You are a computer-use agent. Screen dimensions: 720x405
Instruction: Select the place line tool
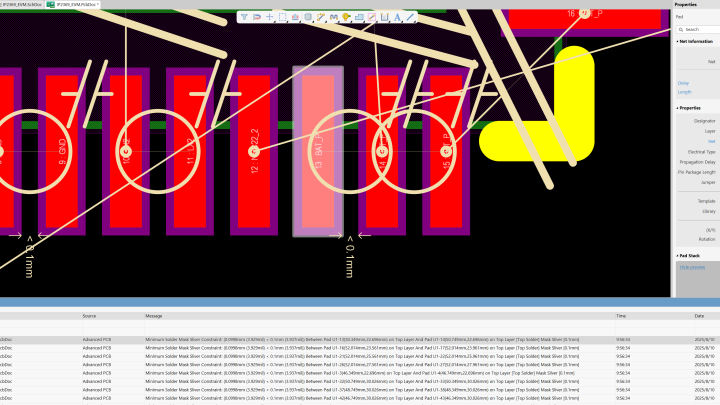click(410, 17)
